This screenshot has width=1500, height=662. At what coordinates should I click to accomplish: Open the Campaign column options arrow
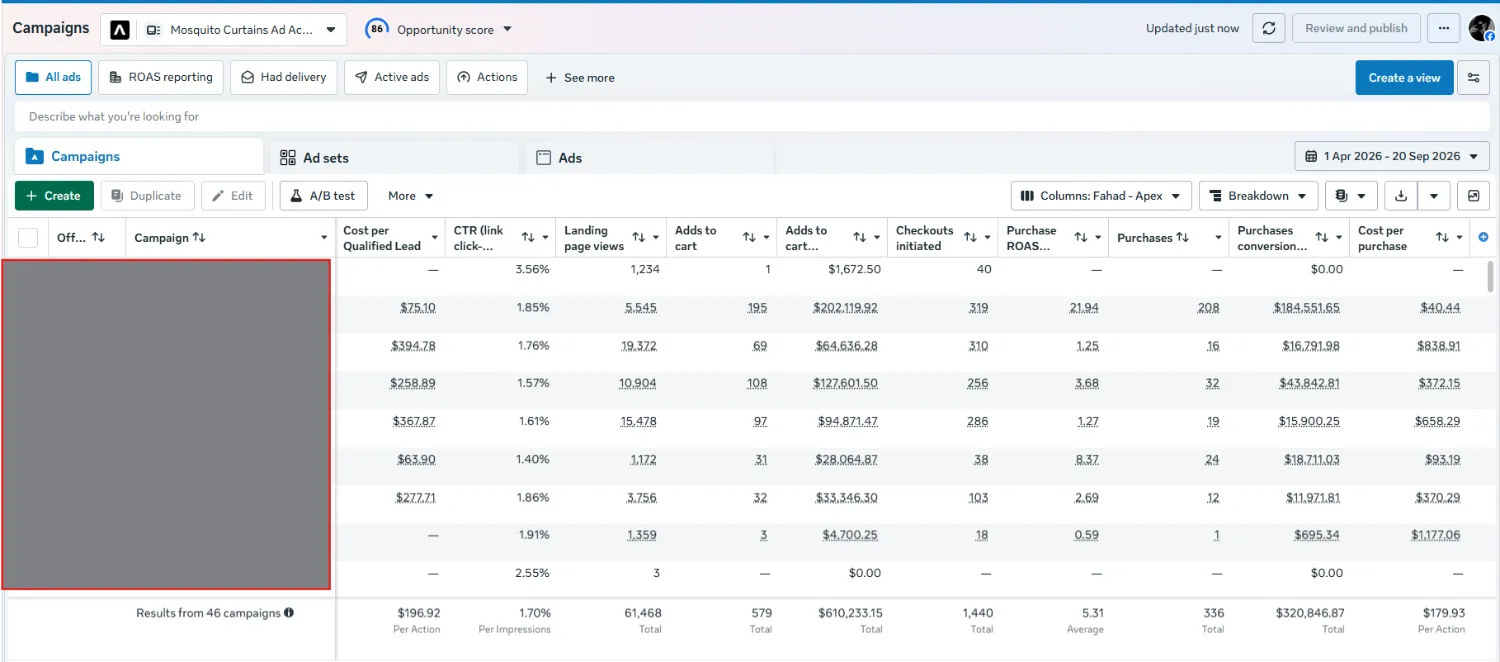(x=324, y=238)
